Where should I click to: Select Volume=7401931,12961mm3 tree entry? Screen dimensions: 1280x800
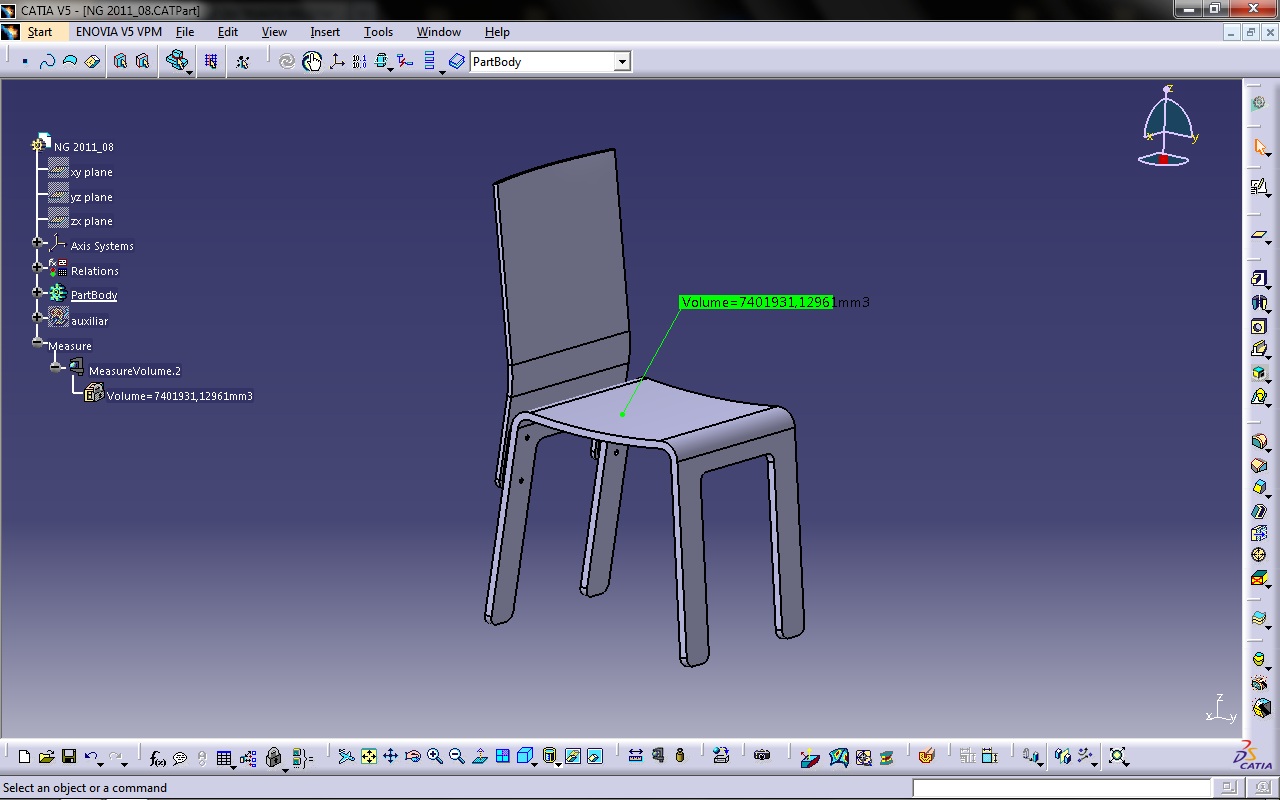pyautogui.click(x=180, y=396)
